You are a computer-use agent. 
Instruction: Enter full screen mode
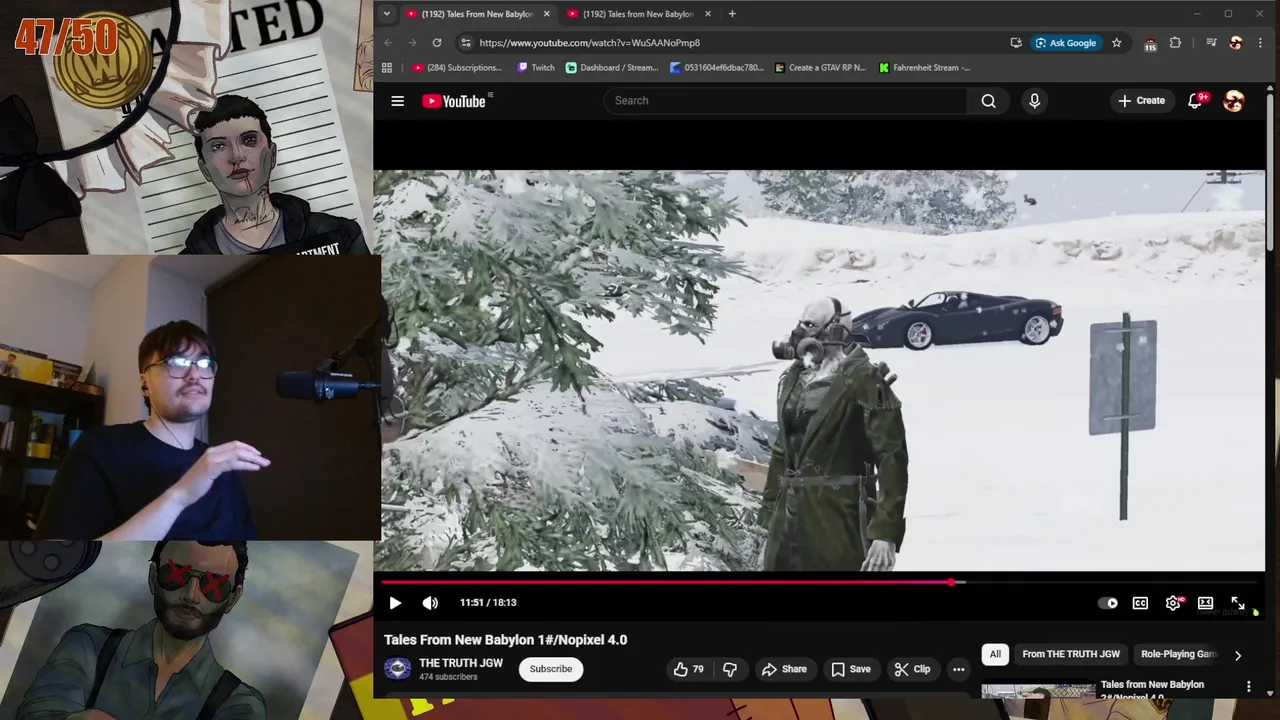1238,603
